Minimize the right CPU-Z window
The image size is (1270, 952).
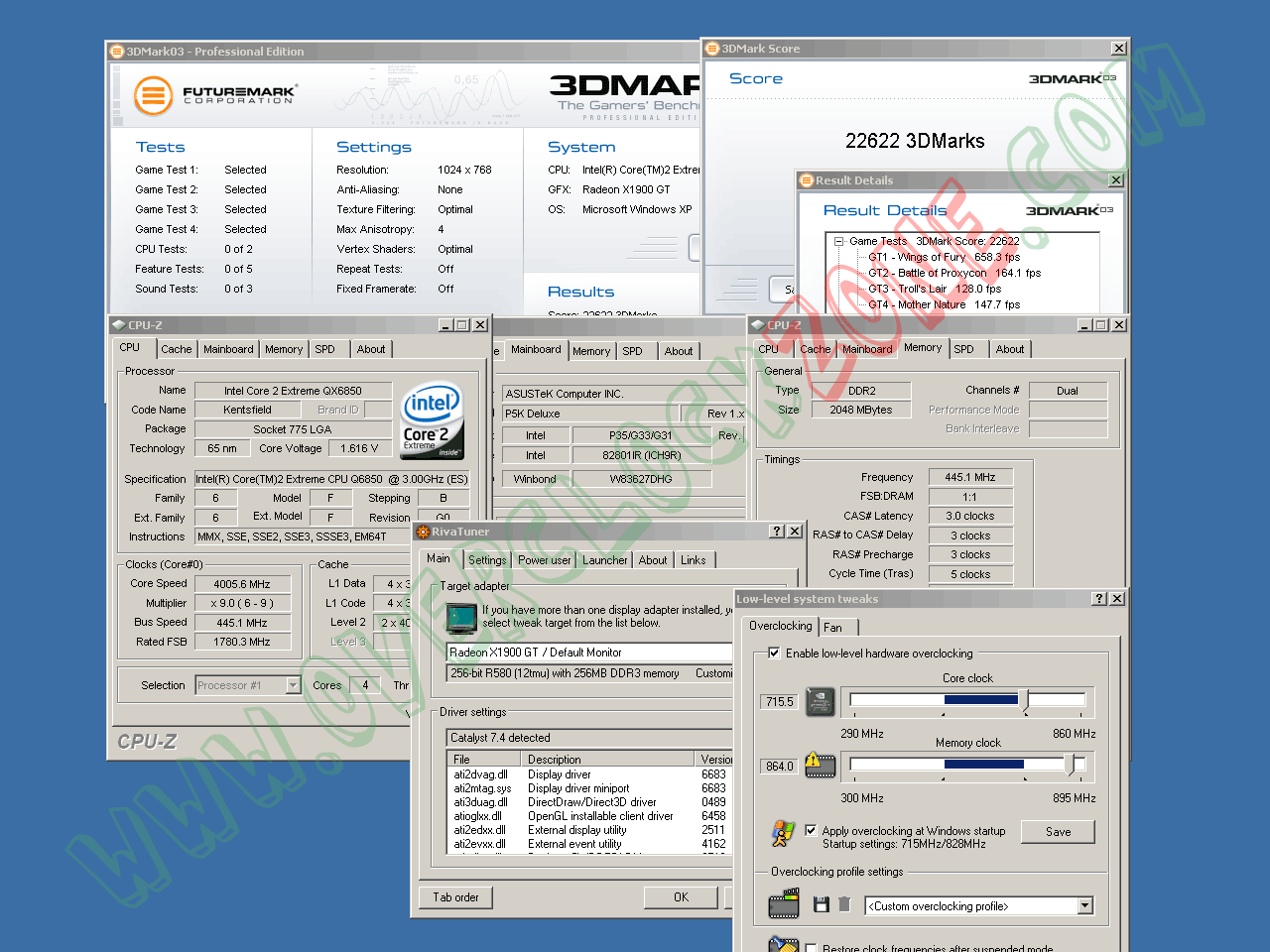coord(1085,325)
